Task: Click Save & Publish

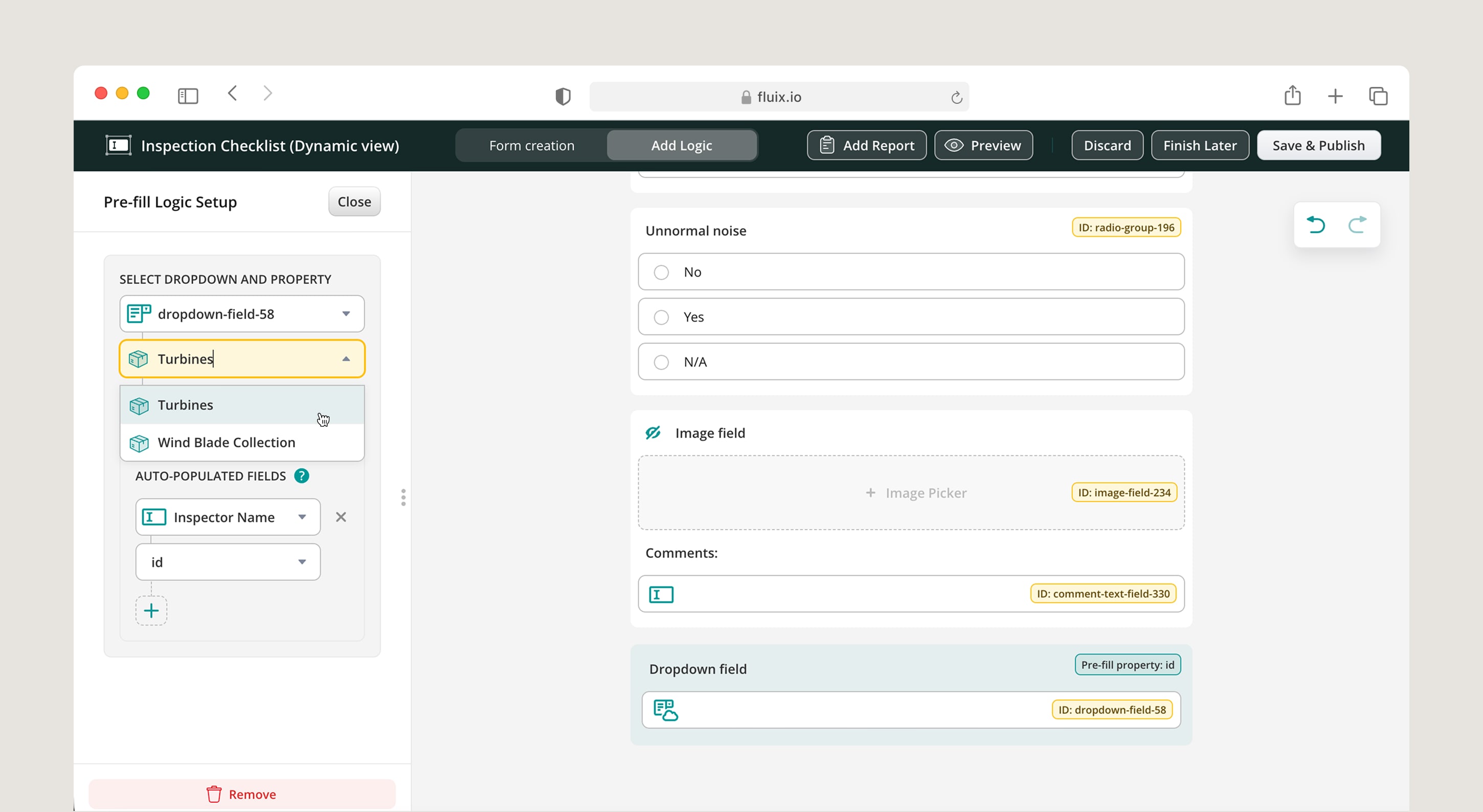Action: [1318, 145]
